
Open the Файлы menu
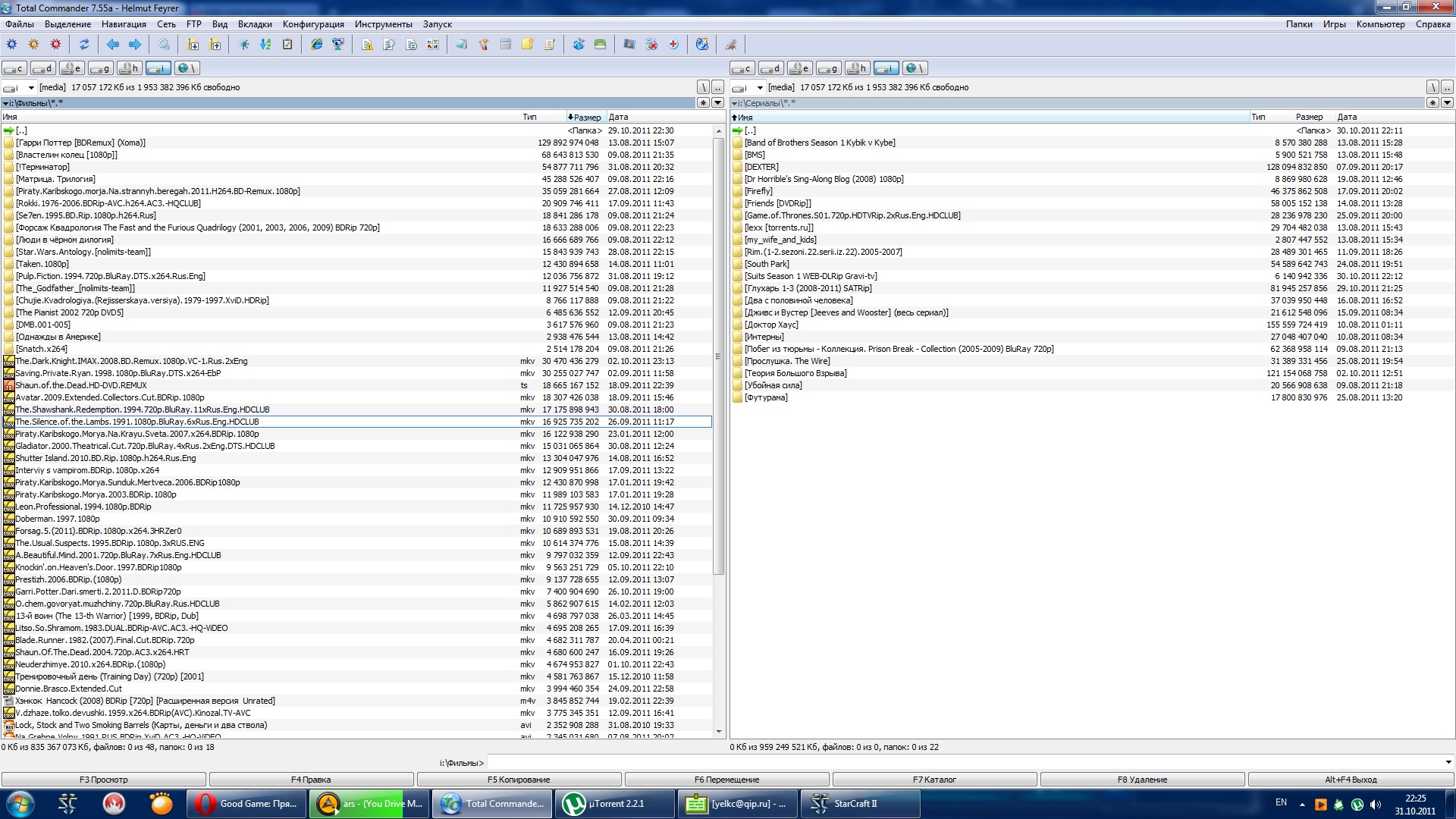click(x=20, y=24)
